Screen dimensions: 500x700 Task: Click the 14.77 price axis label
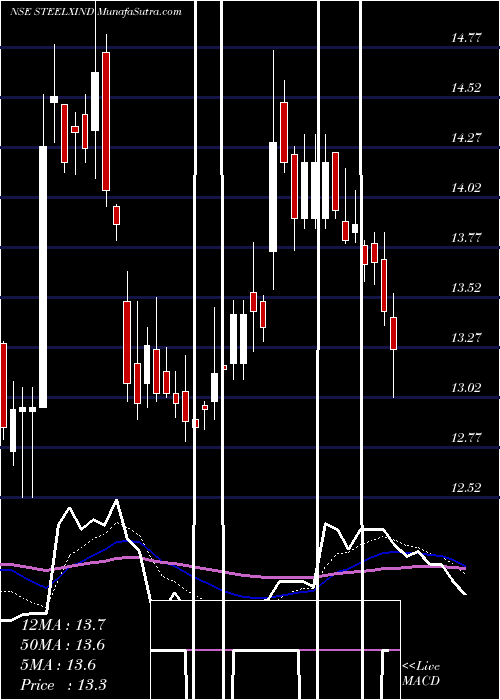(x=467, y=38)
